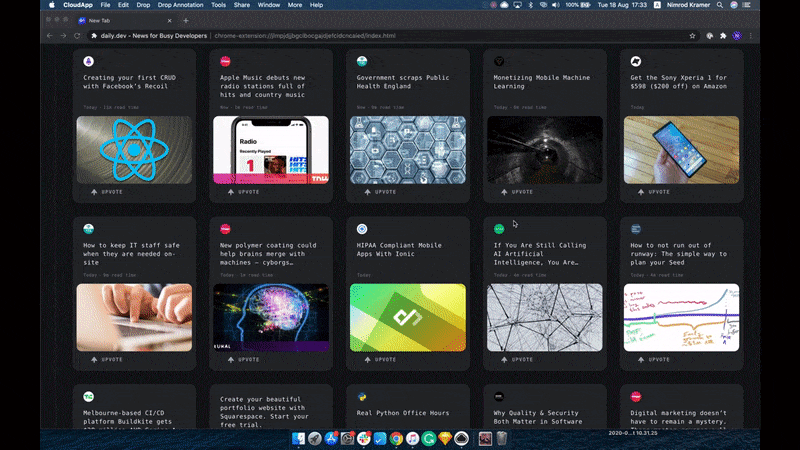Click the Python source icon on the Real Python card
Screen dimensions: 800x450
point(362,396)
